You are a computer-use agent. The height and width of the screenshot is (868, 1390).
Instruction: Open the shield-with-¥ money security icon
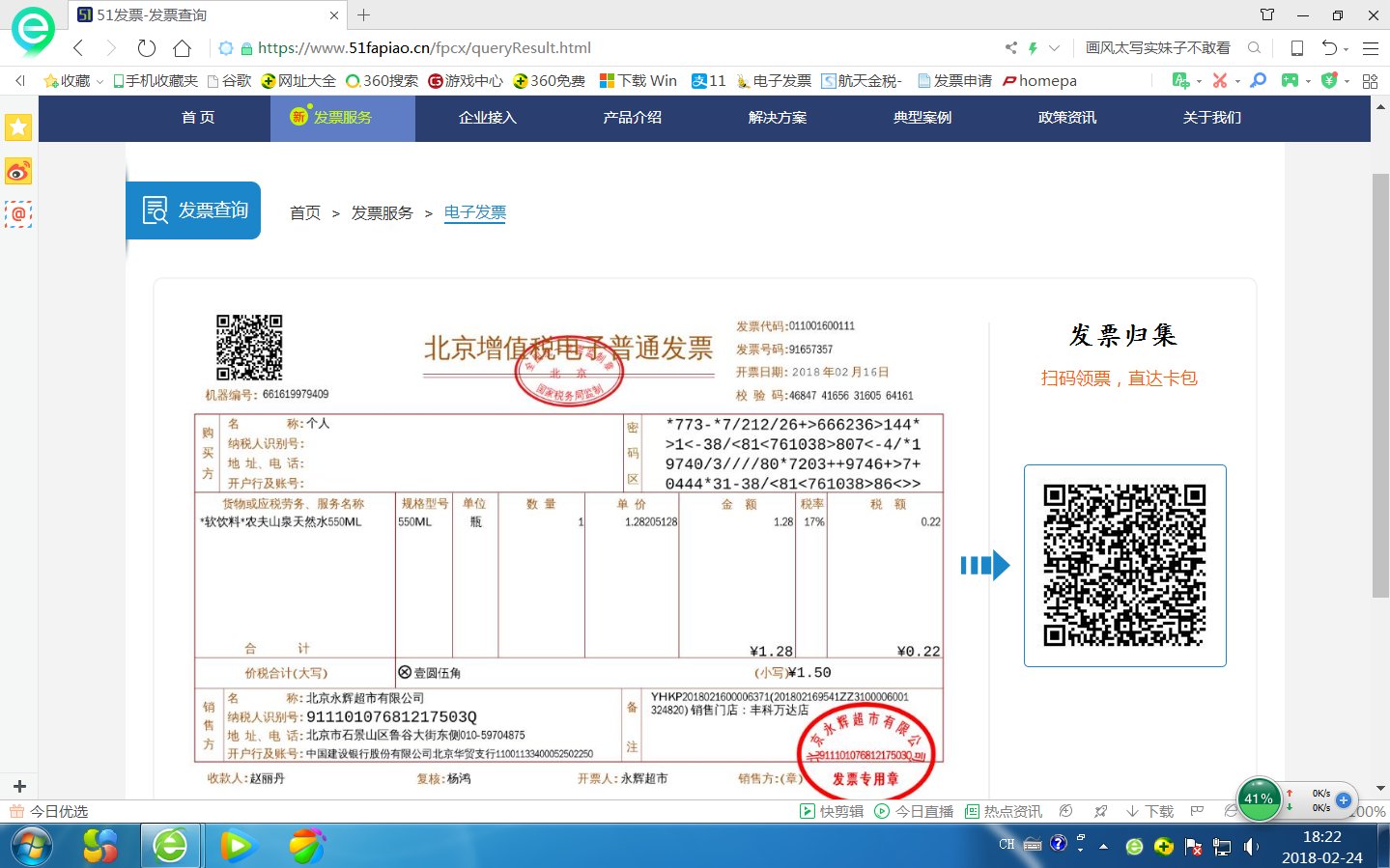click(1329, 80)
